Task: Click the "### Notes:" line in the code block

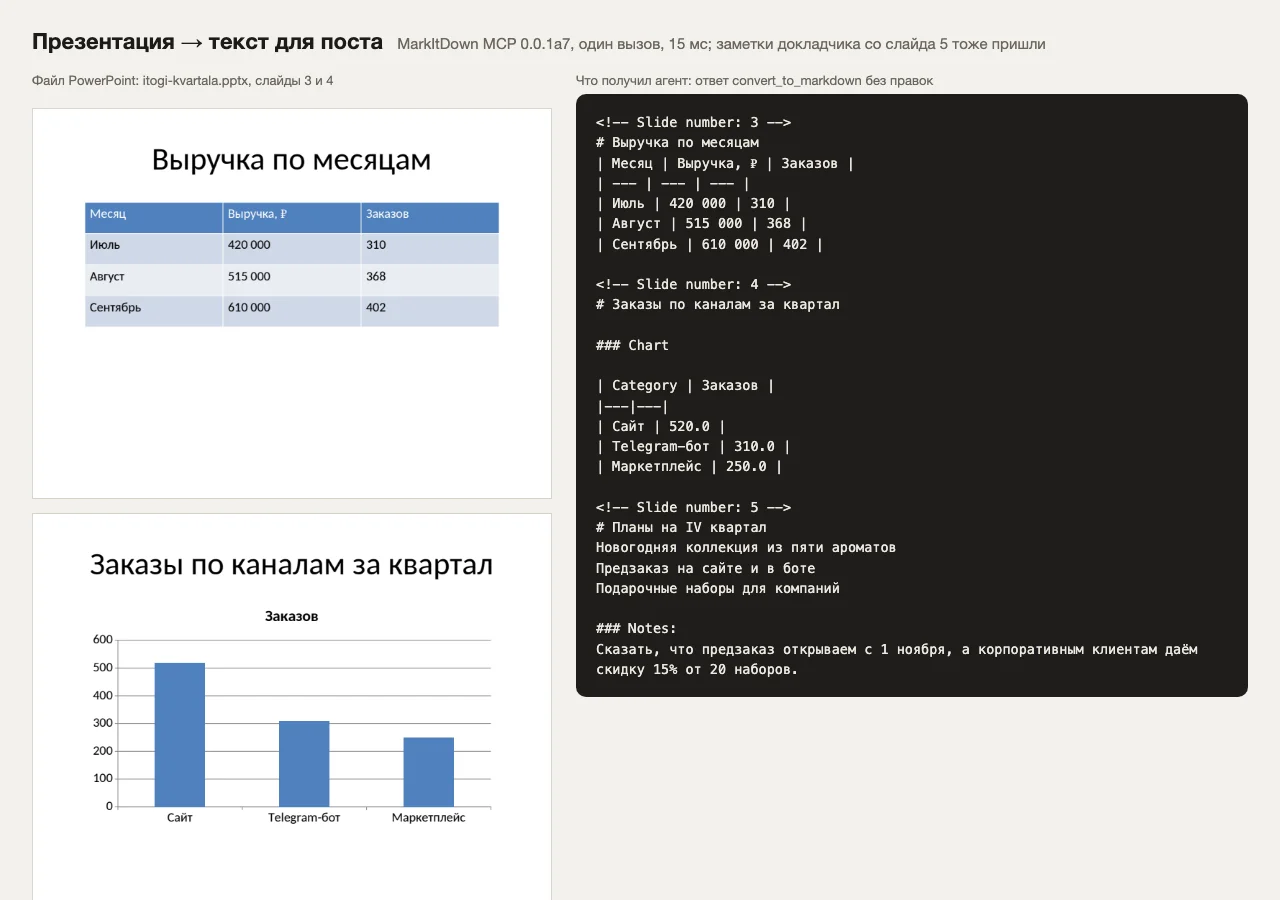Action: point(636,628)
